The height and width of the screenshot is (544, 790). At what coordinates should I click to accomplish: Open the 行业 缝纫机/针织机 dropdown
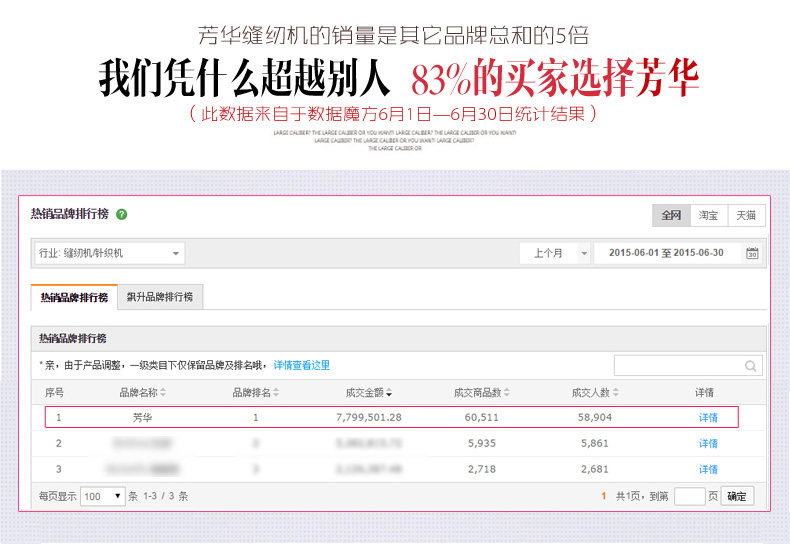click(x=109, y=253)
